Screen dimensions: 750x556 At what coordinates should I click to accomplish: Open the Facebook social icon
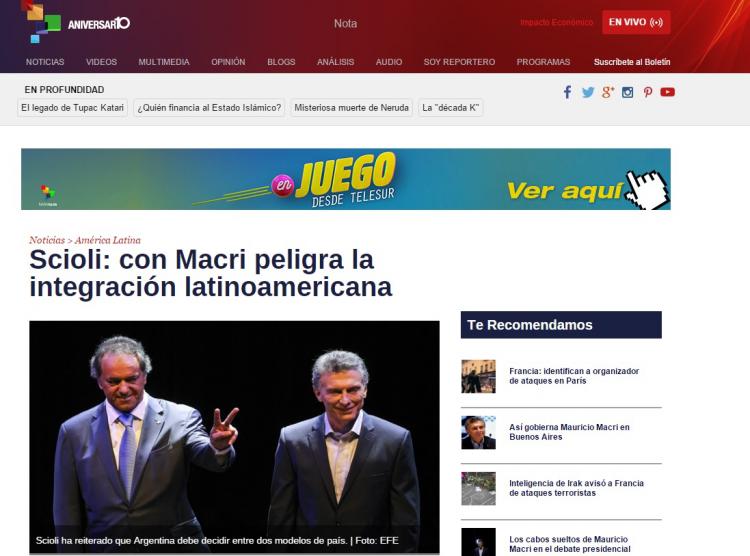(567, 92)
